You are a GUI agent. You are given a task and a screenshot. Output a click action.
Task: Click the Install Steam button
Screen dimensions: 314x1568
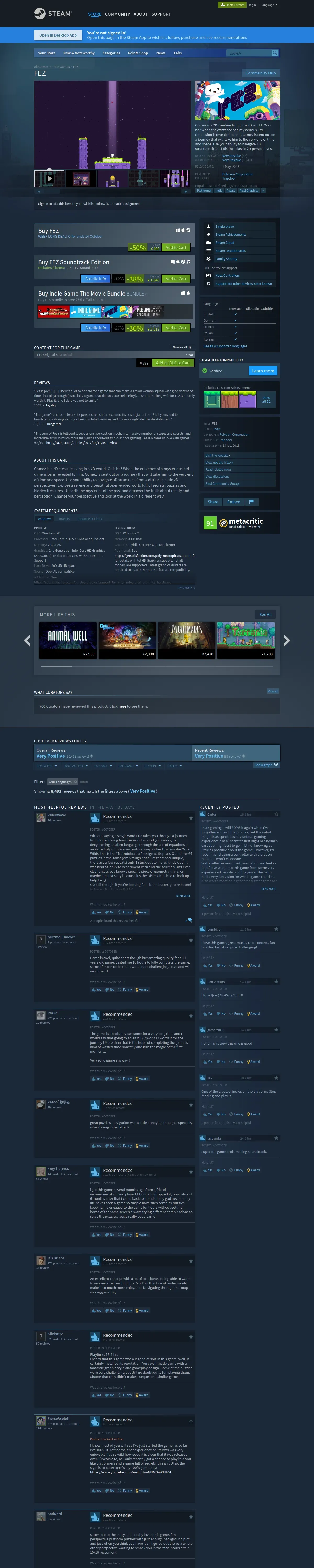click(232, 5)
